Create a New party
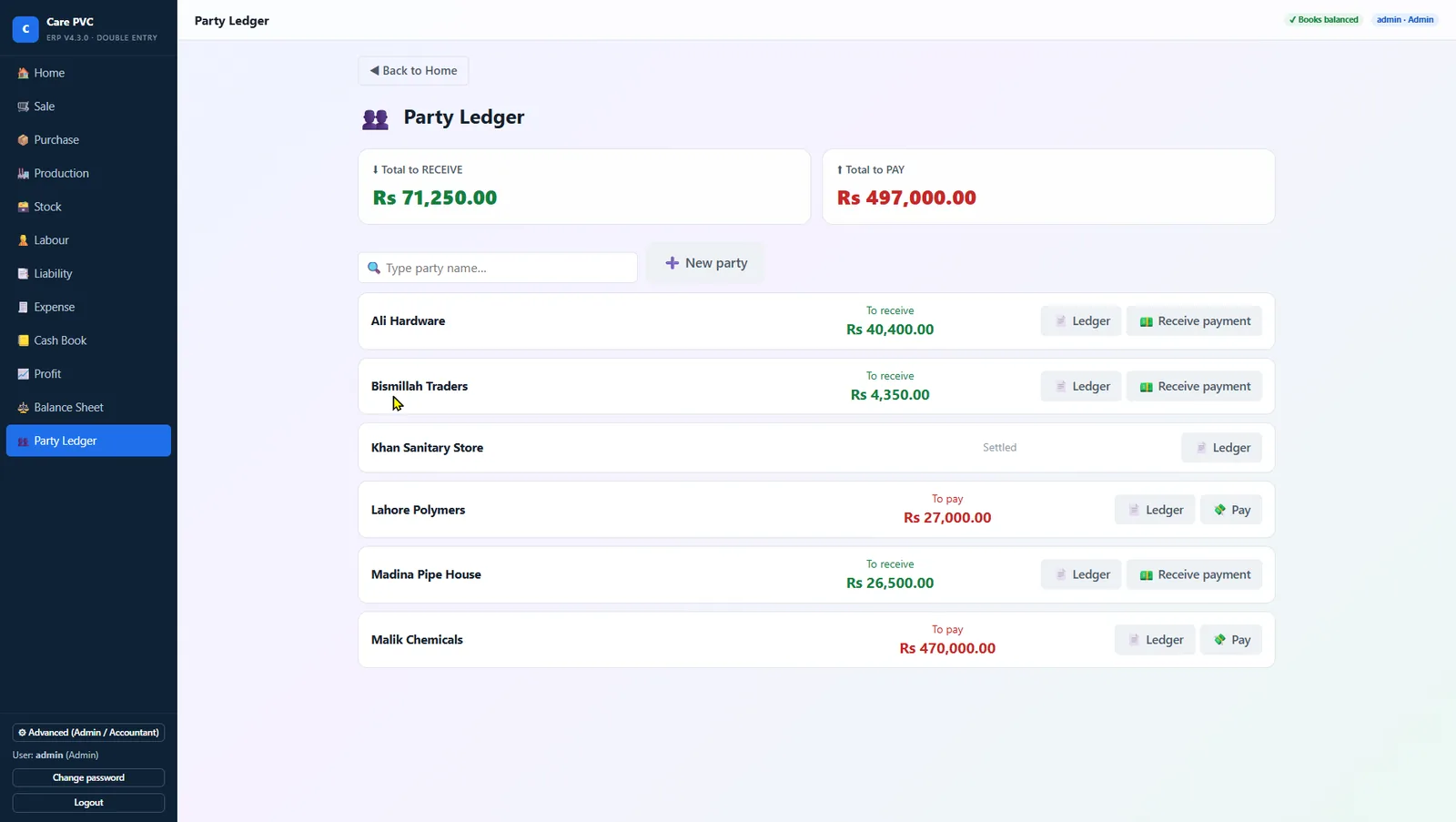The width and height of the screenshot is (1456, 822). coord(706,263)
